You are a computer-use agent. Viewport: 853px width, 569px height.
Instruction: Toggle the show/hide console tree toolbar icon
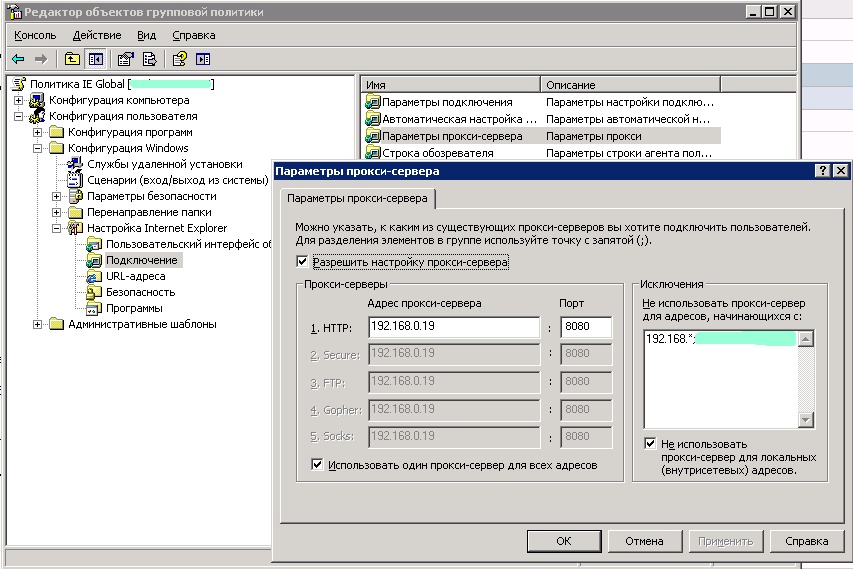point(96,59)
